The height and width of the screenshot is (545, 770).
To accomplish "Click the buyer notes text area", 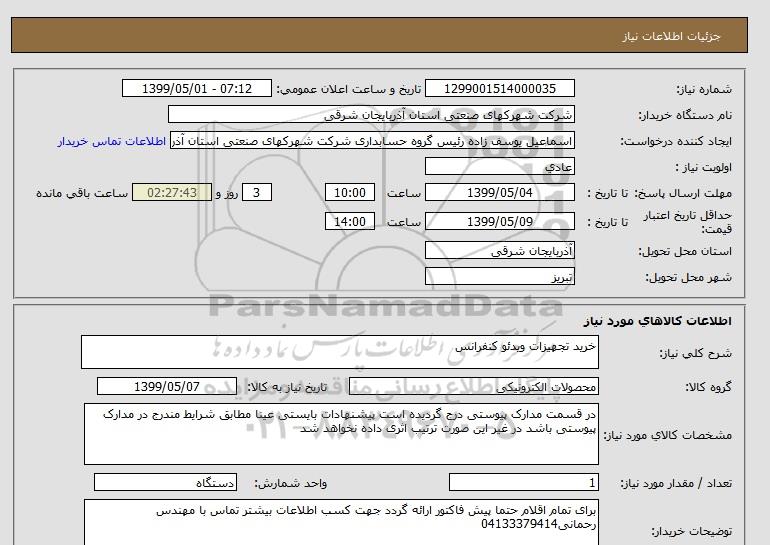I will [x=341, y=522].
